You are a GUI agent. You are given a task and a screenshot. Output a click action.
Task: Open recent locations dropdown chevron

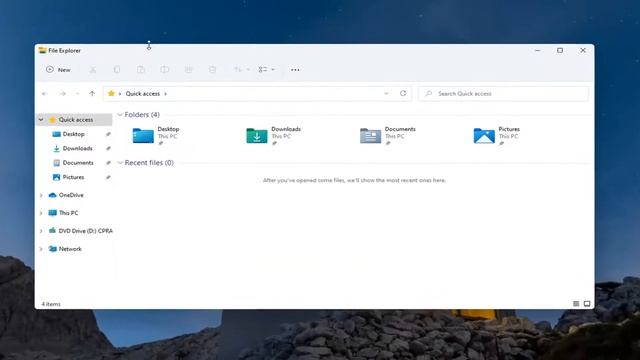(x=77, y=94)
